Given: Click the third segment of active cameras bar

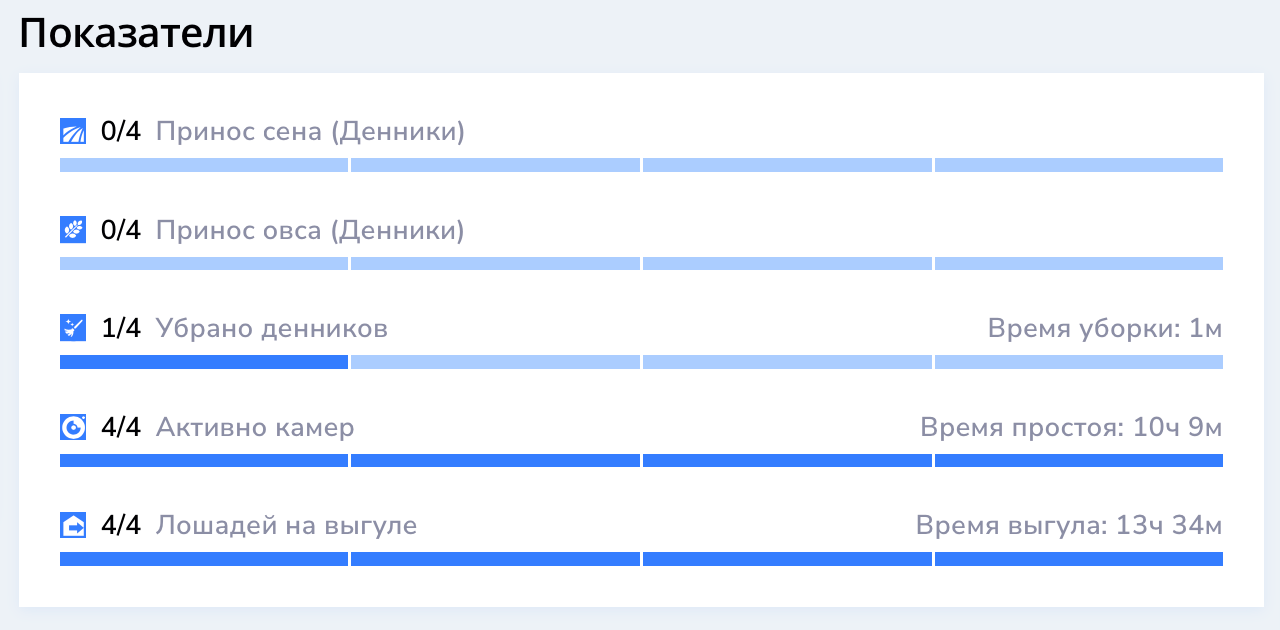Looking at the screenshot, I should 787,460.
